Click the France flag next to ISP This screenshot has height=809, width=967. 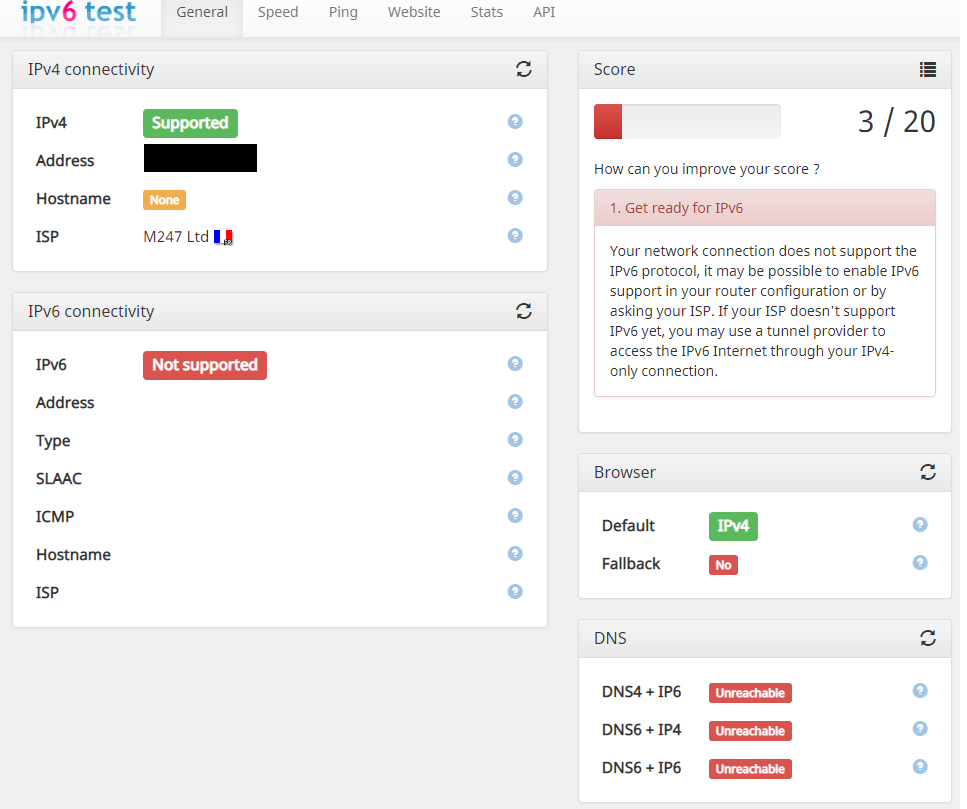223,237
